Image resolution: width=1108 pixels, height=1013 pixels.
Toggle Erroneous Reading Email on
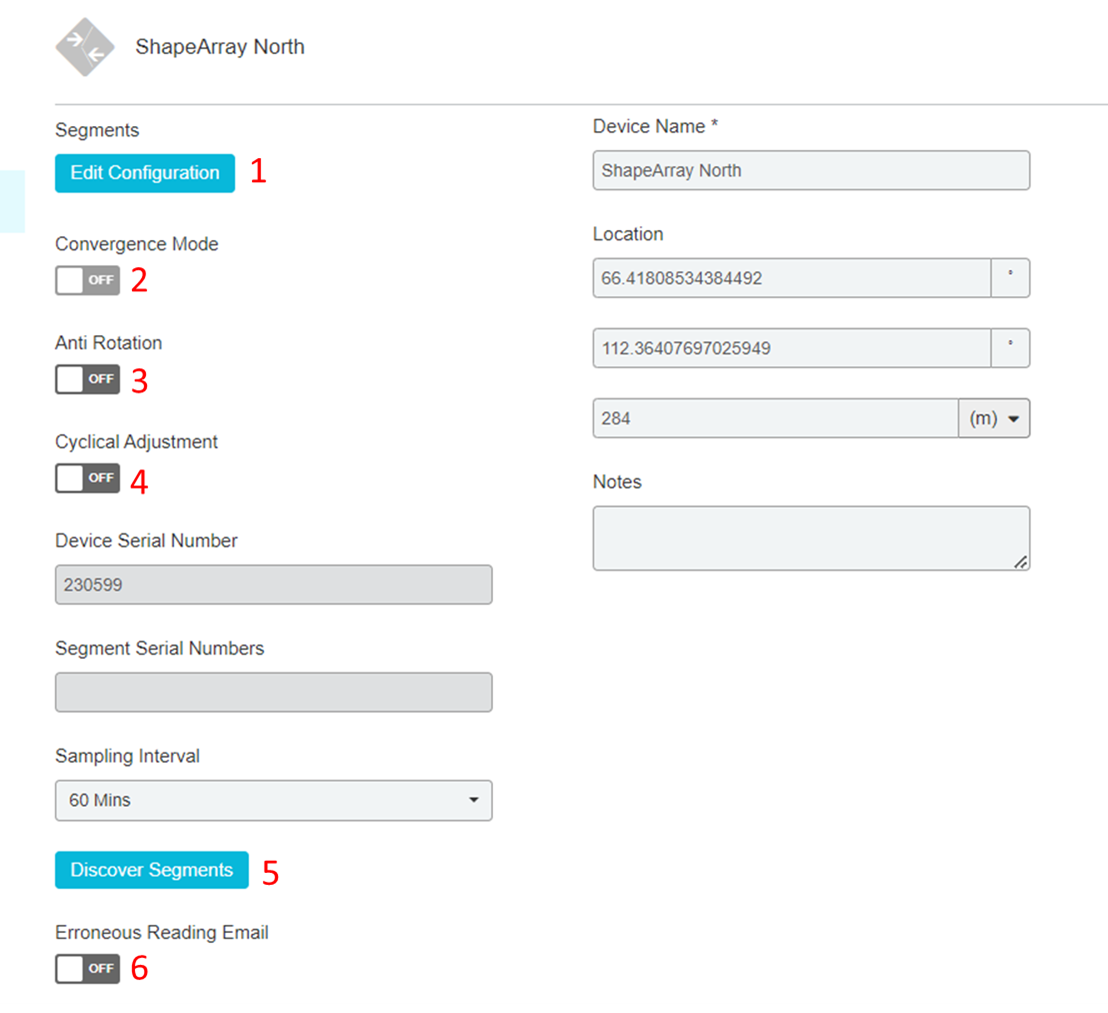[87, 968]
